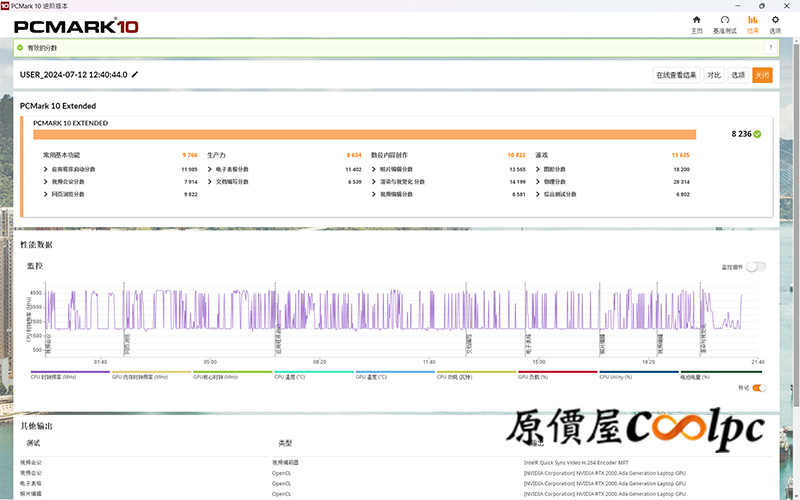The width and height of the screenshot is (800, 500).
Task: Click the PCMARK10 logo
Action: click(76, 26)
